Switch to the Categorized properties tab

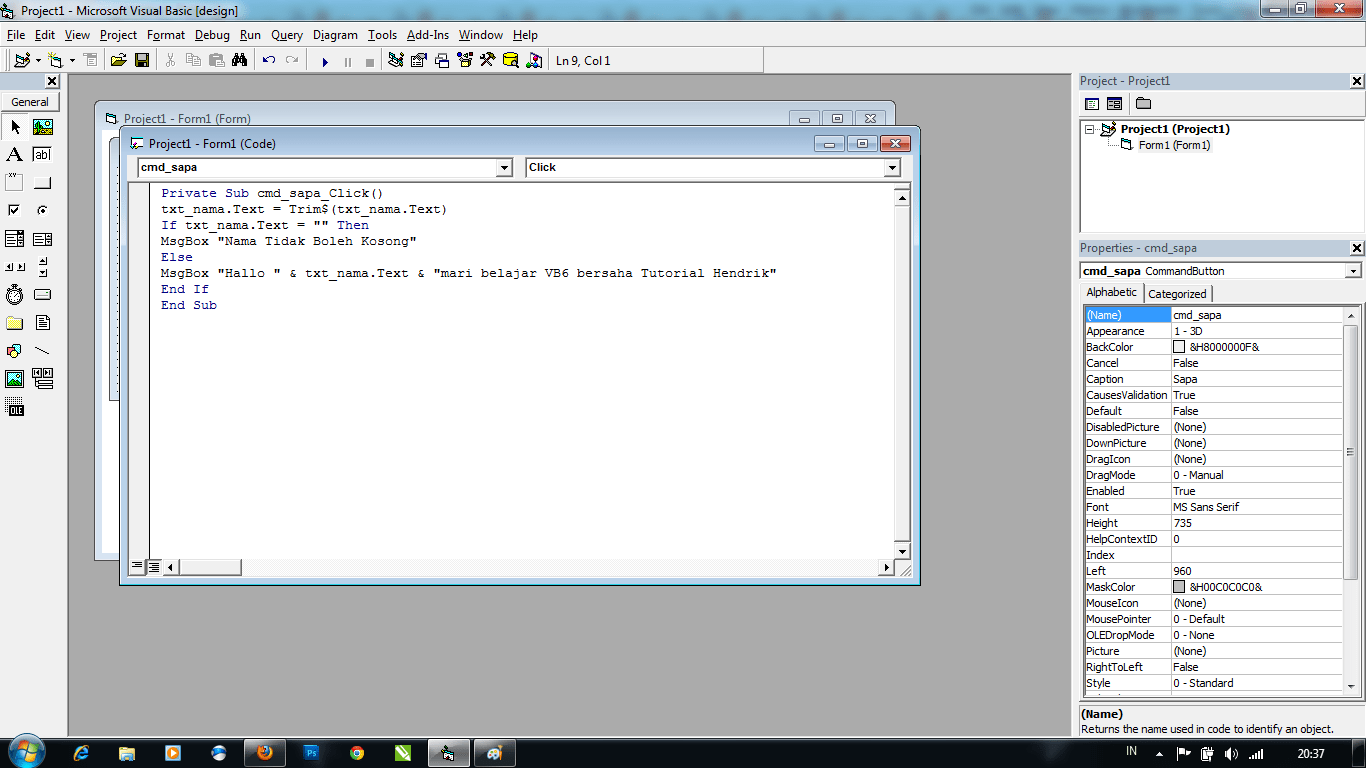1177,294
